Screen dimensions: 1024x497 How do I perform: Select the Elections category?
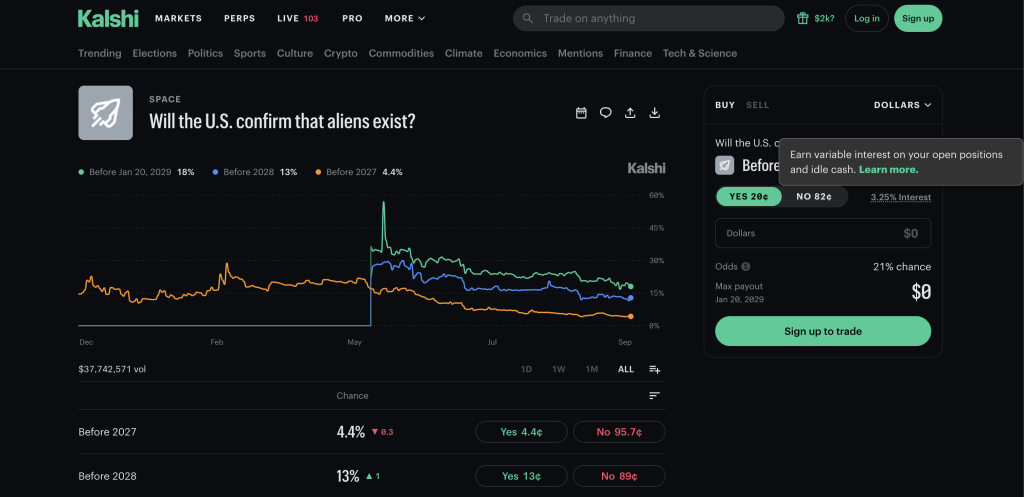point(155,54)
